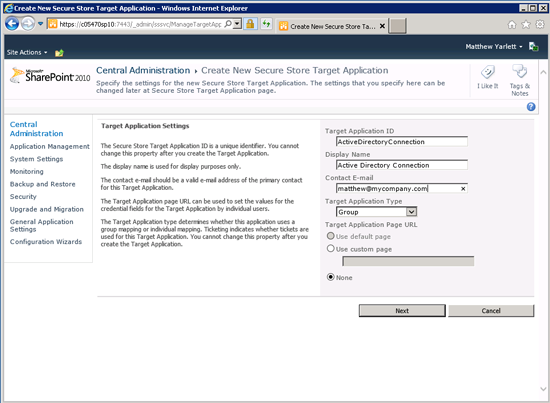Open the Matthew Yarlett user menu
The height and width of the screenshot is (403, 550).
(x=494, y=47)
